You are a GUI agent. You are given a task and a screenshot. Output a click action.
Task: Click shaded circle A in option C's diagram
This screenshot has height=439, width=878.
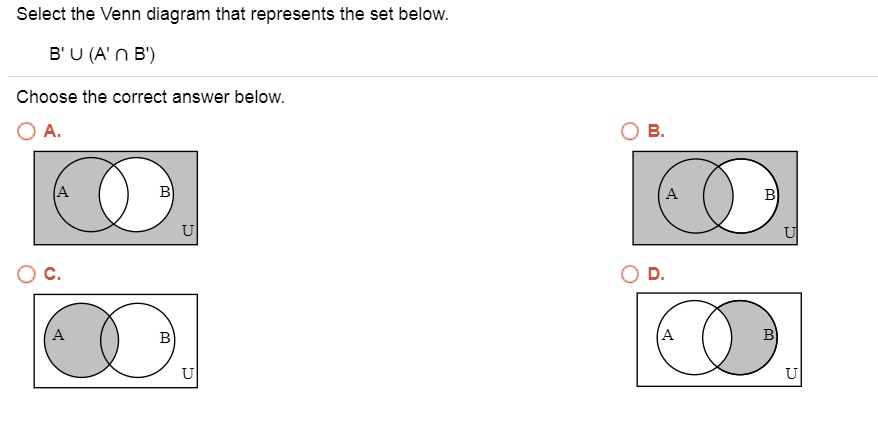pyautogui.click(x=70, y=342)
